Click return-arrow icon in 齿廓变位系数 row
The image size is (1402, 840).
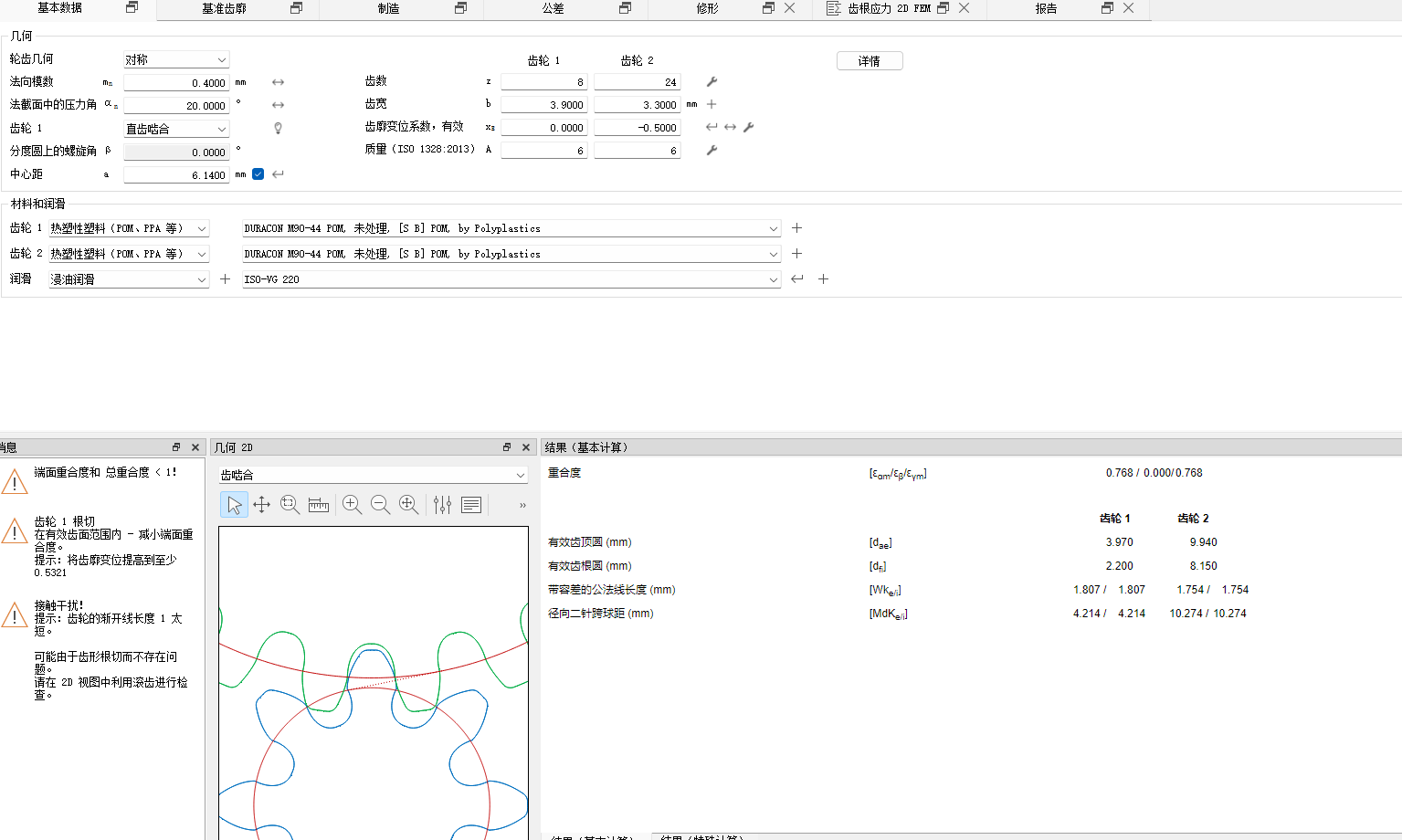(712, 127)
